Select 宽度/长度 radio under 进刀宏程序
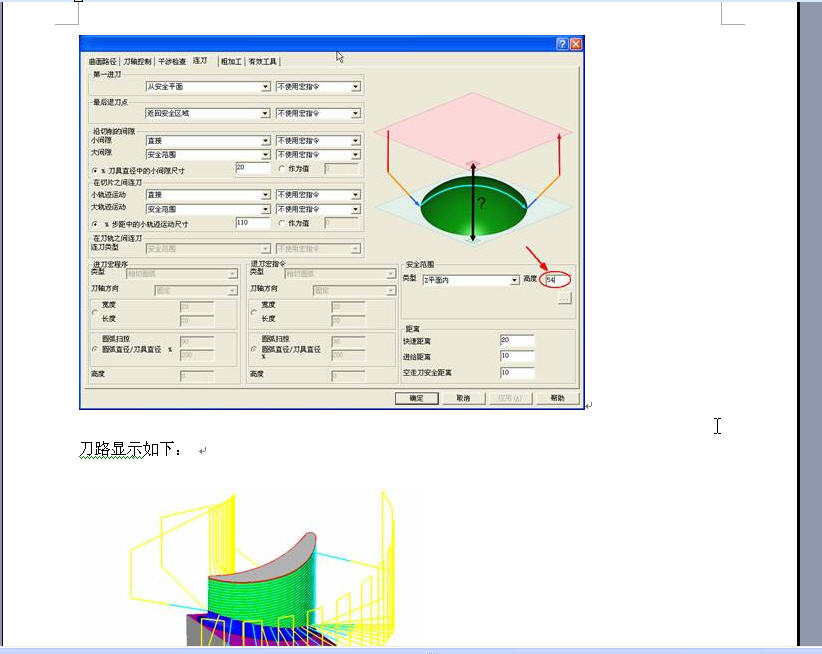This screenshot has height=654, width=822. (95, 312)
